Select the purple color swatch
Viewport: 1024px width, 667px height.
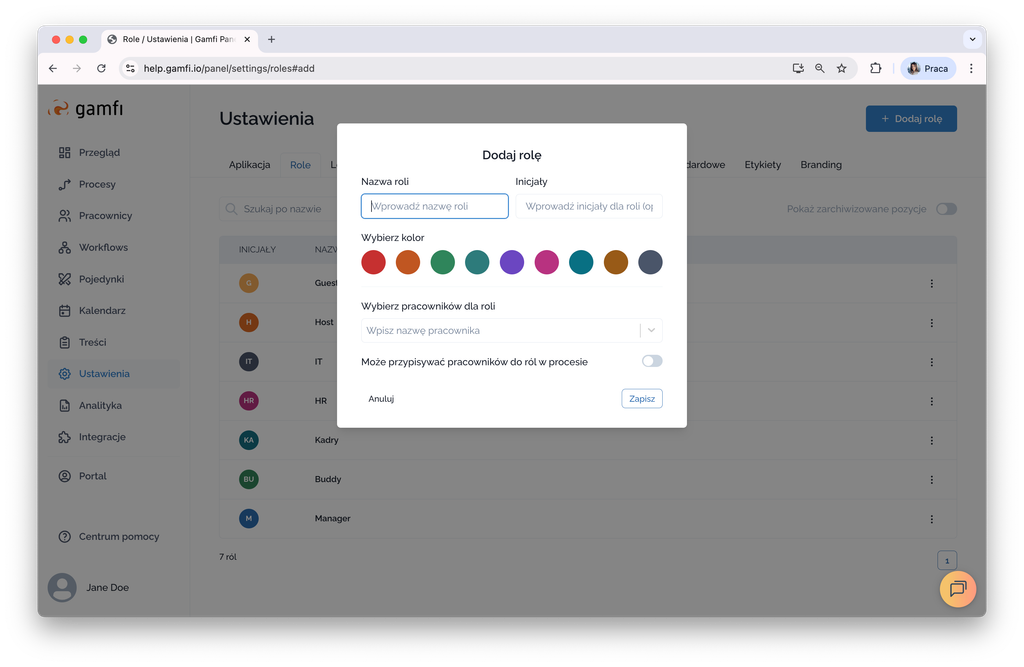pos(512,262)
